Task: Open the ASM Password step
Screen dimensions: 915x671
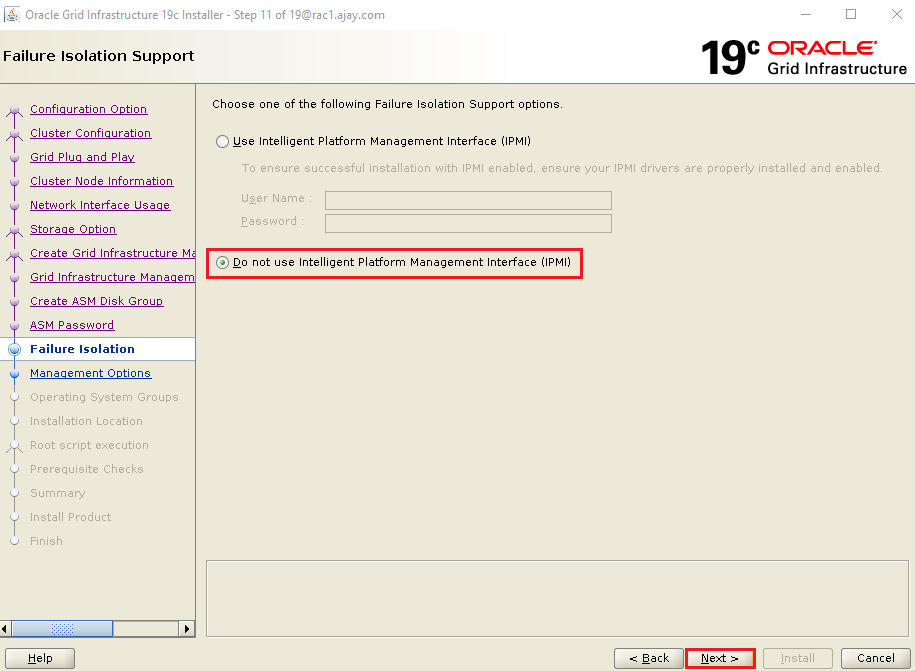Action: [72, 325]
